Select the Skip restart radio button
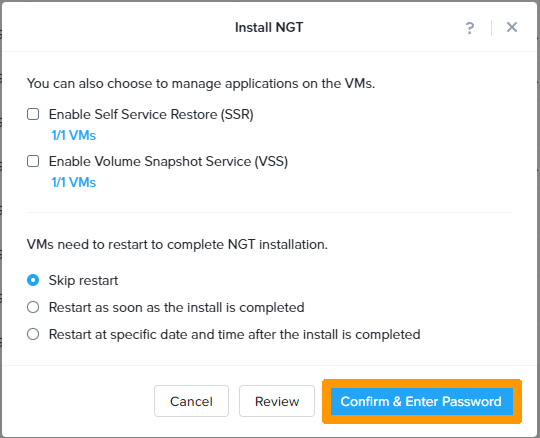The image size is (540, 438). (x=33, y=280)
